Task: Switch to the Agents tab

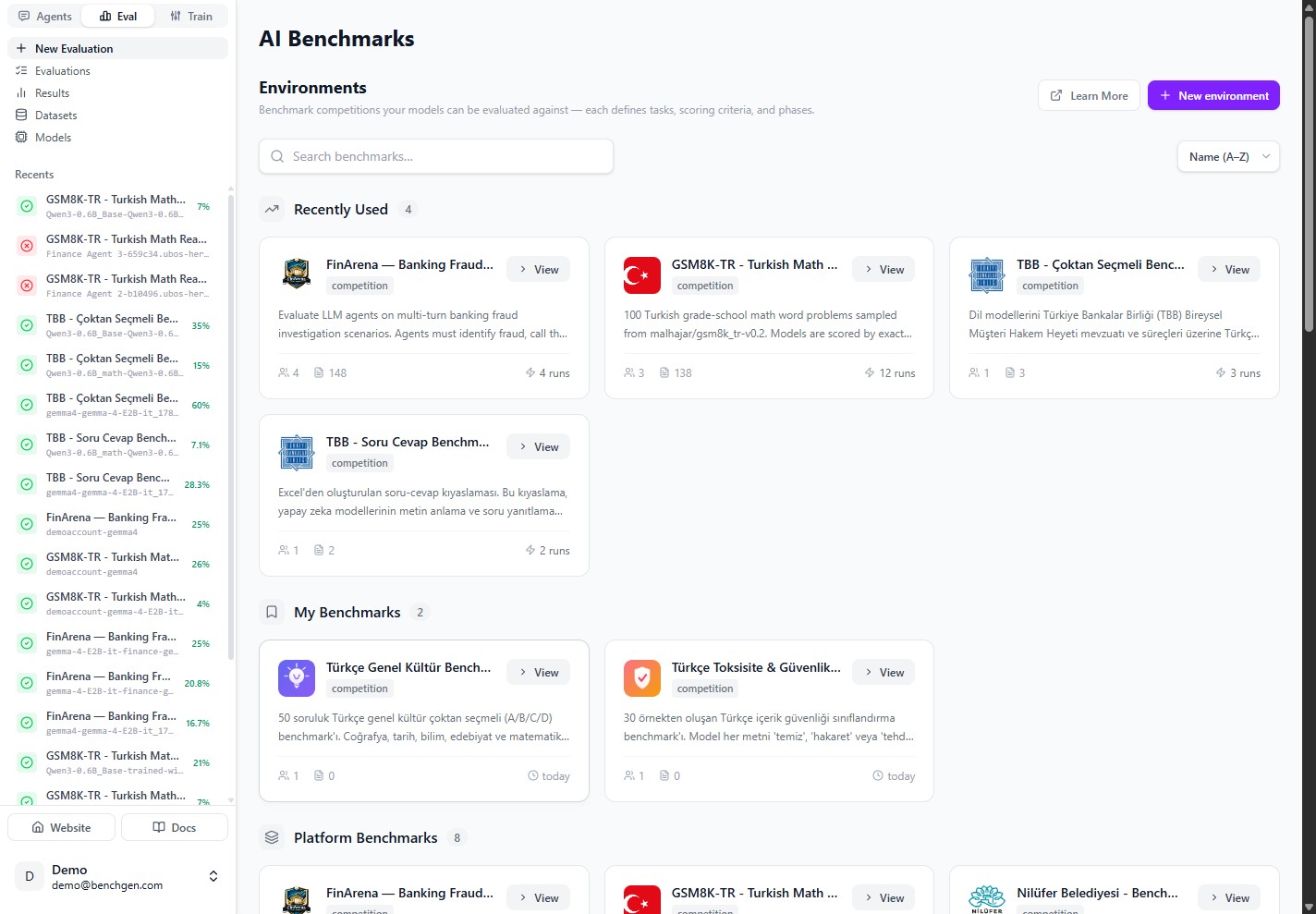Action: click(45, 17)
